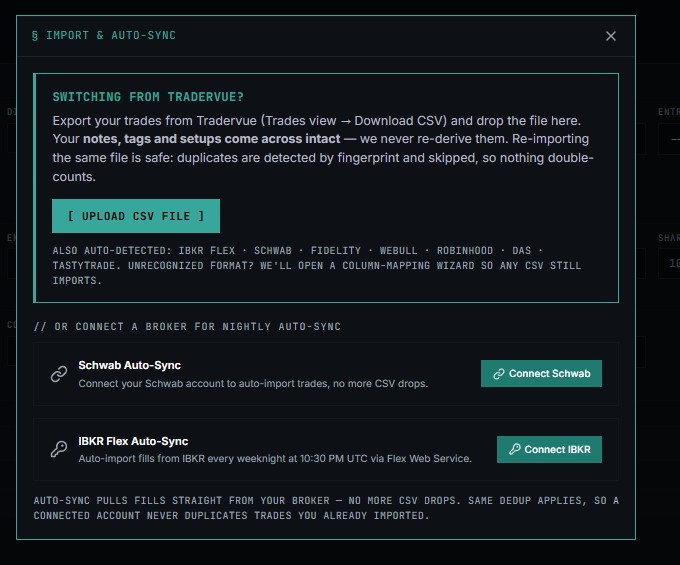Click the Upload CSV File button

pos(136,216)
